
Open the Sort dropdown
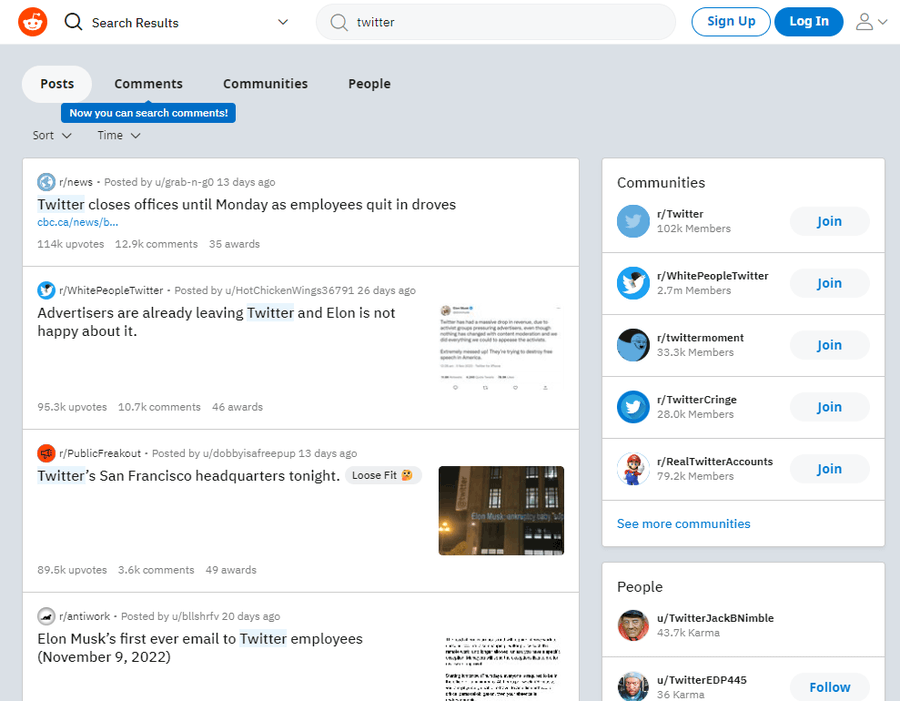click(52, 135)
